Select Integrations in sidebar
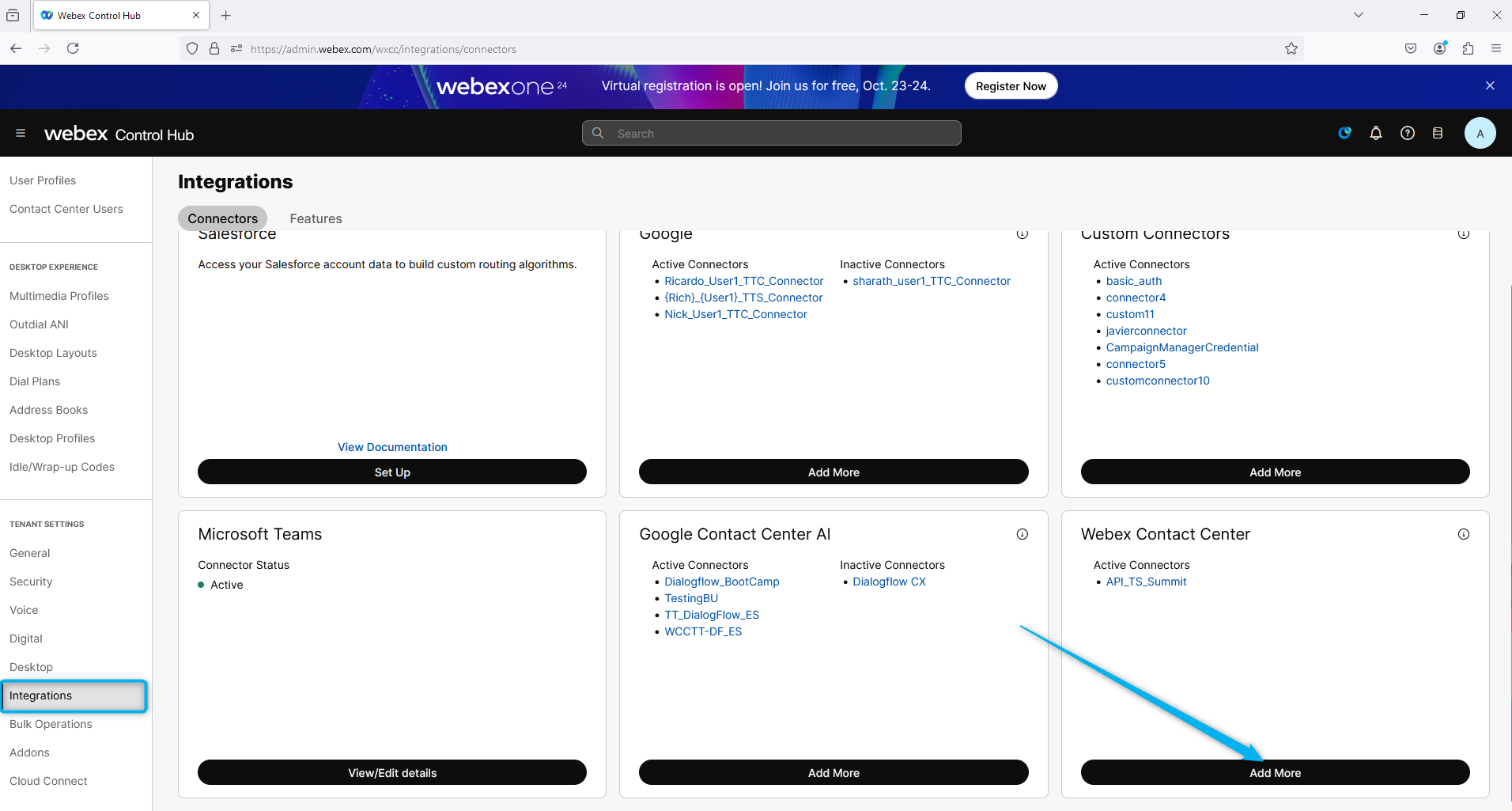1512x811 pixels. [x=74, y=695]
